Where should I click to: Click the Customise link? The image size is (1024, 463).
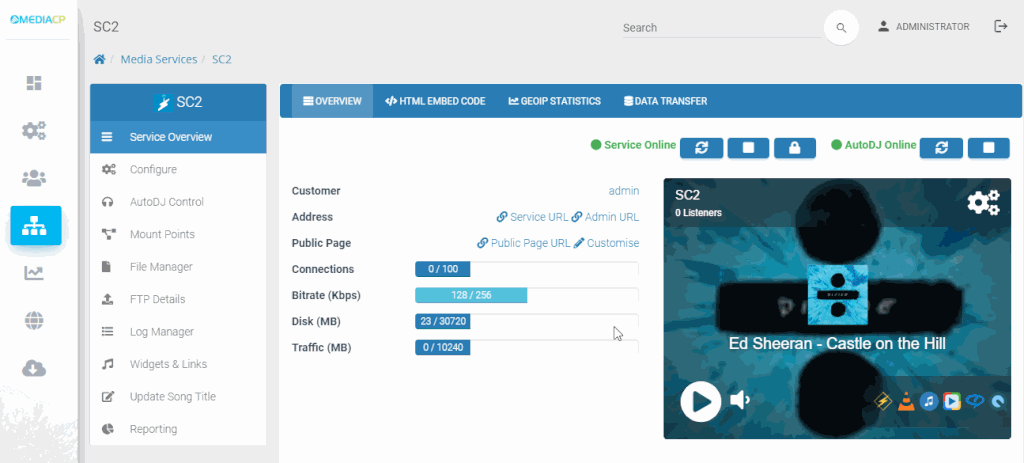[607, 243]
